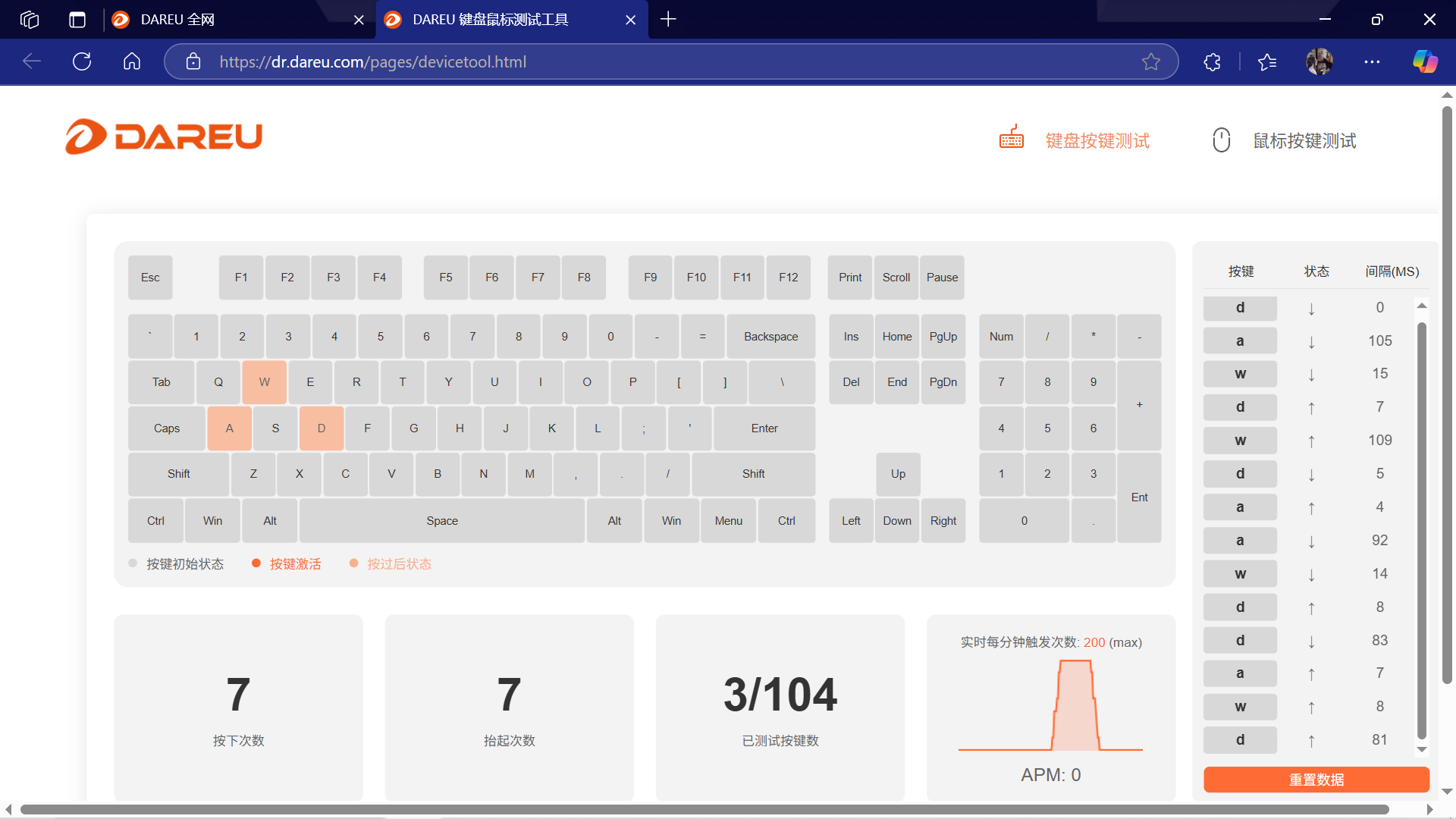The image size is (1456, 819).
Task: Click the highlighted W key
Action: [264, 382]
